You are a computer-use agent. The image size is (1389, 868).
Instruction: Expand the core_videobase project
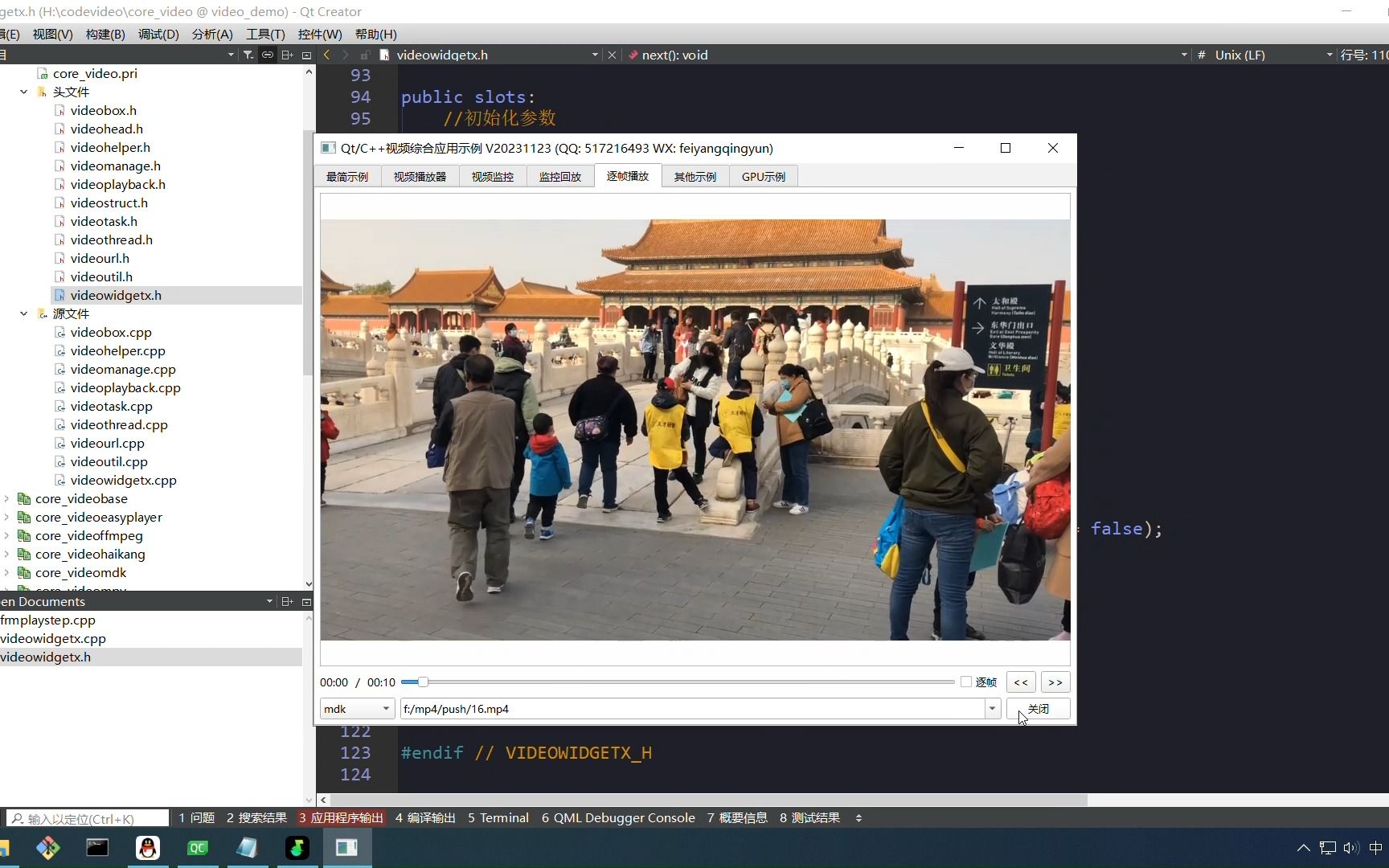(6, 498)
